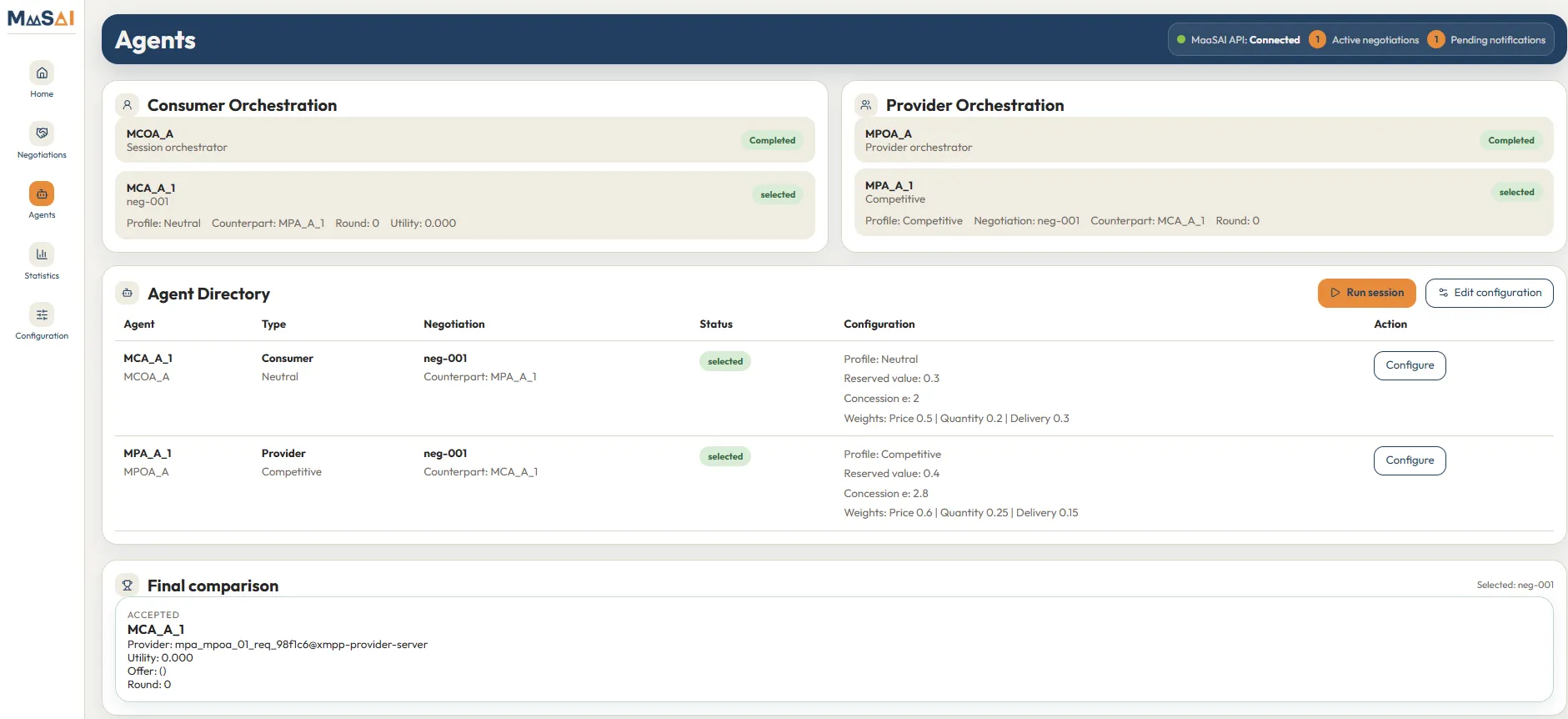
Task: Open the Home sidebar icon
Action: pyautogui.click(x=42, y=73)
